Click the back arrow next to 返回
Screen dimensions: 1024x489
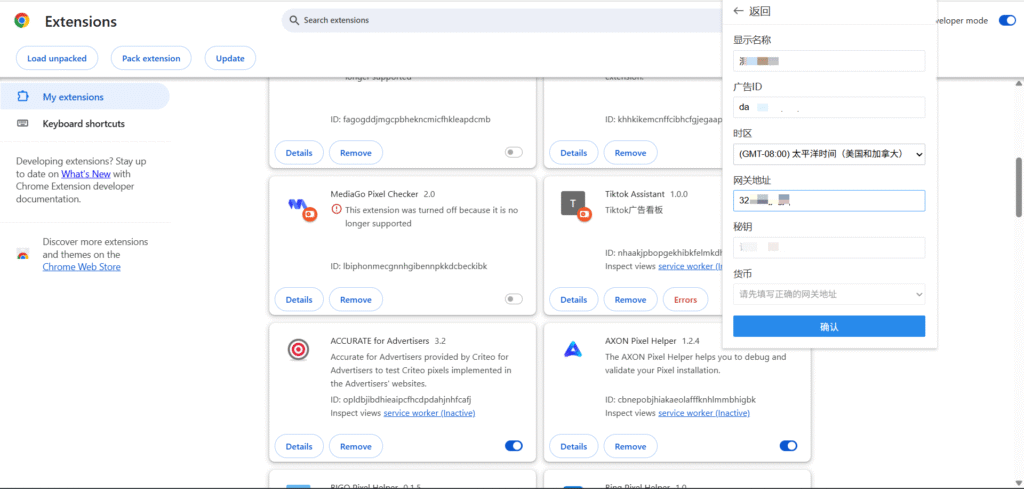click(739, 11)
